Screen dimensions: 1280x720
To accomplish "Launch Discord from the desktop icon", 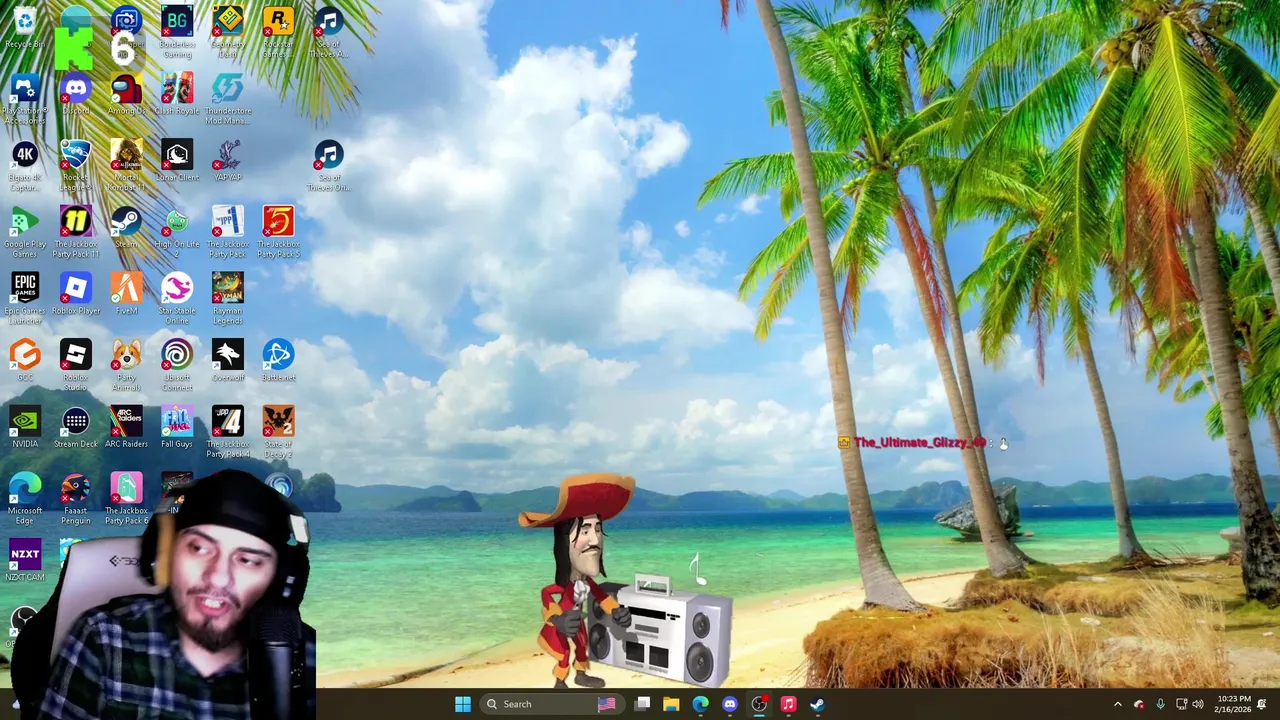I will (x=75, y=95).
